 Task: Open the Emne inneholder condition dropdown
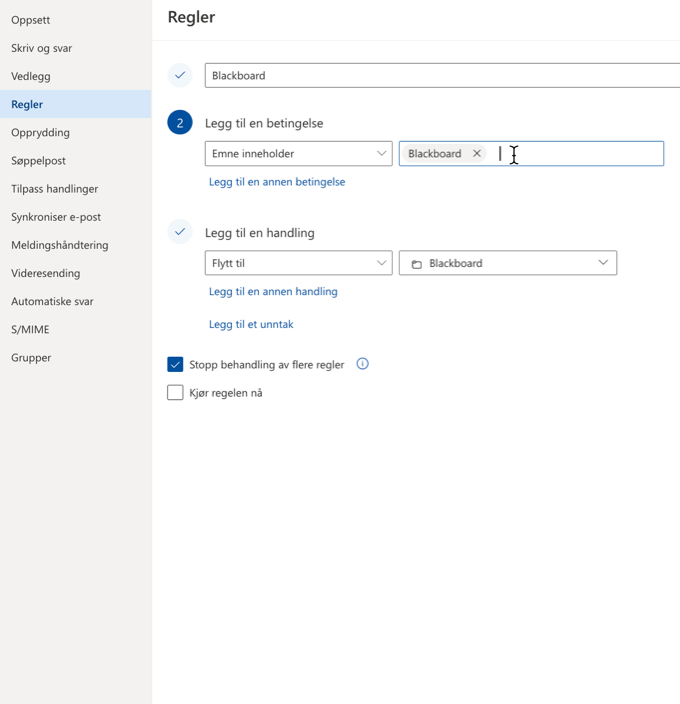pyautogui.click(x=298, y=154)
